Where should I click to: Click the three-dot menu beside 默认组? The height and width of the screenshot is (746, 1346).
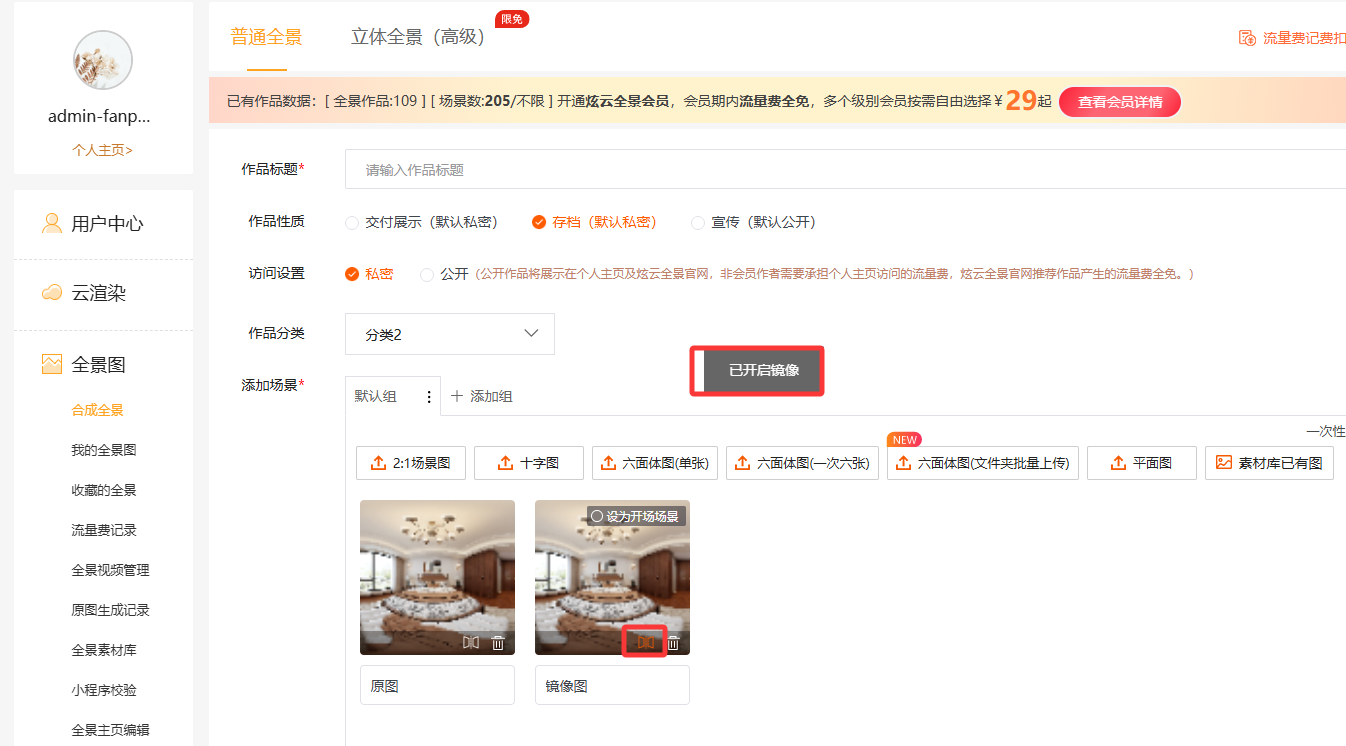(429, 397)
